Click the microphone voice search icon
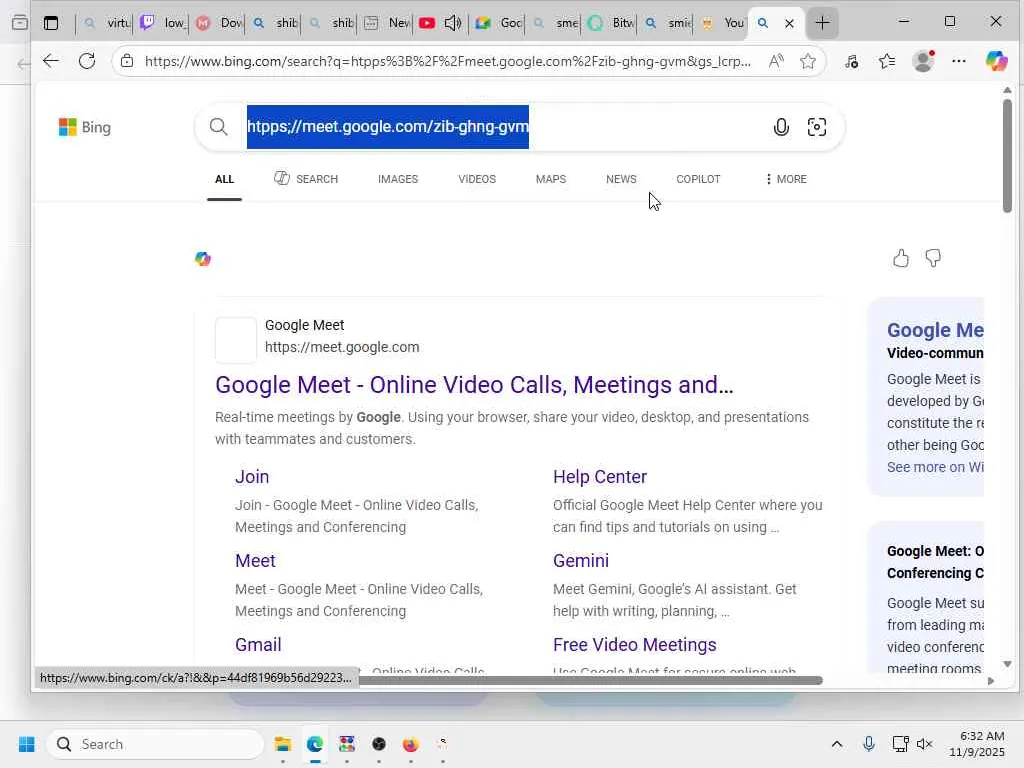 781,127
